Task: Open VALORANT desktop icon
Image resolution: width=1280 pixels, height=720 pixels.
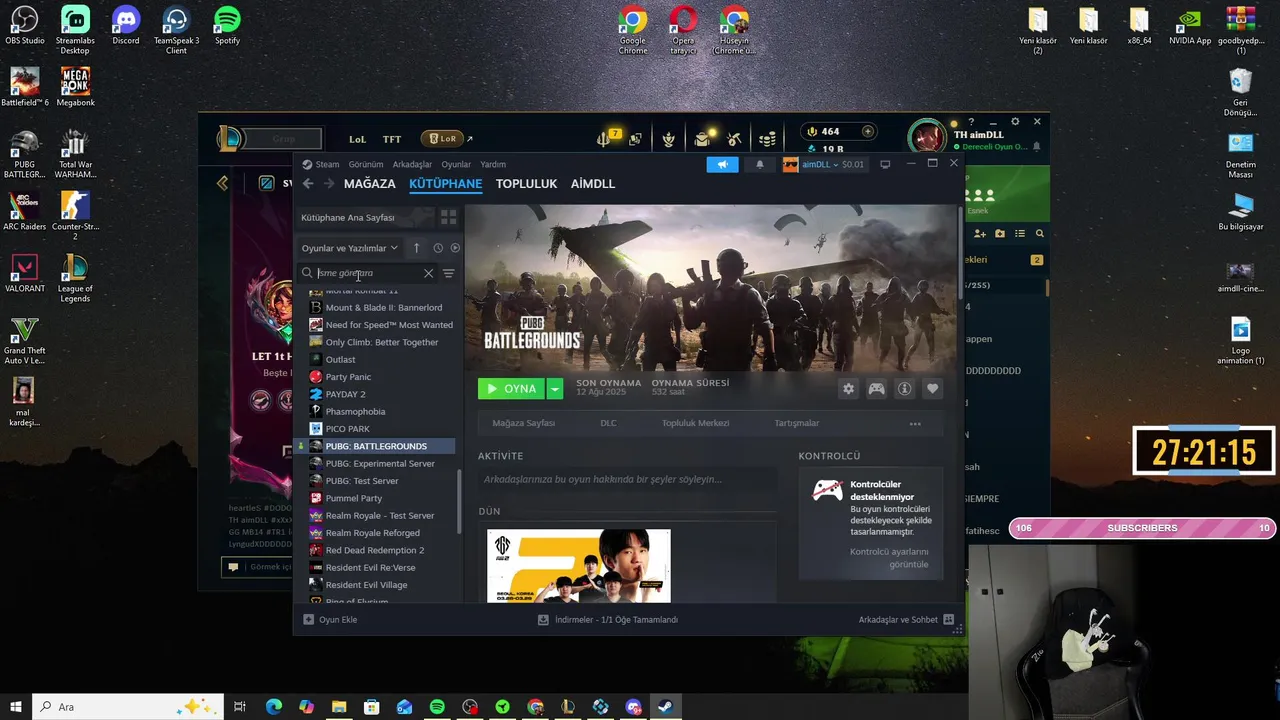Action: coord(24,273)
